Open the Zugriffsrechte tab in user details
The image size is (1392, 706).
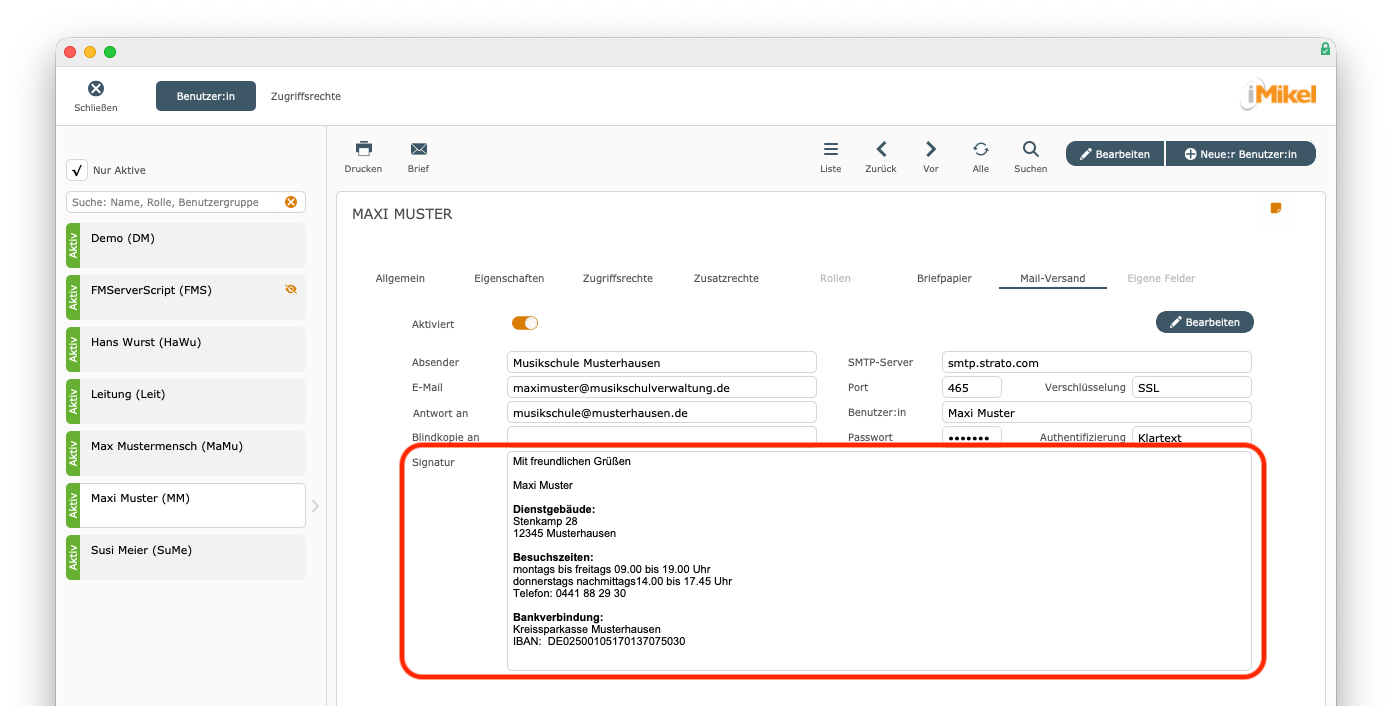click(x=618, y=278)
